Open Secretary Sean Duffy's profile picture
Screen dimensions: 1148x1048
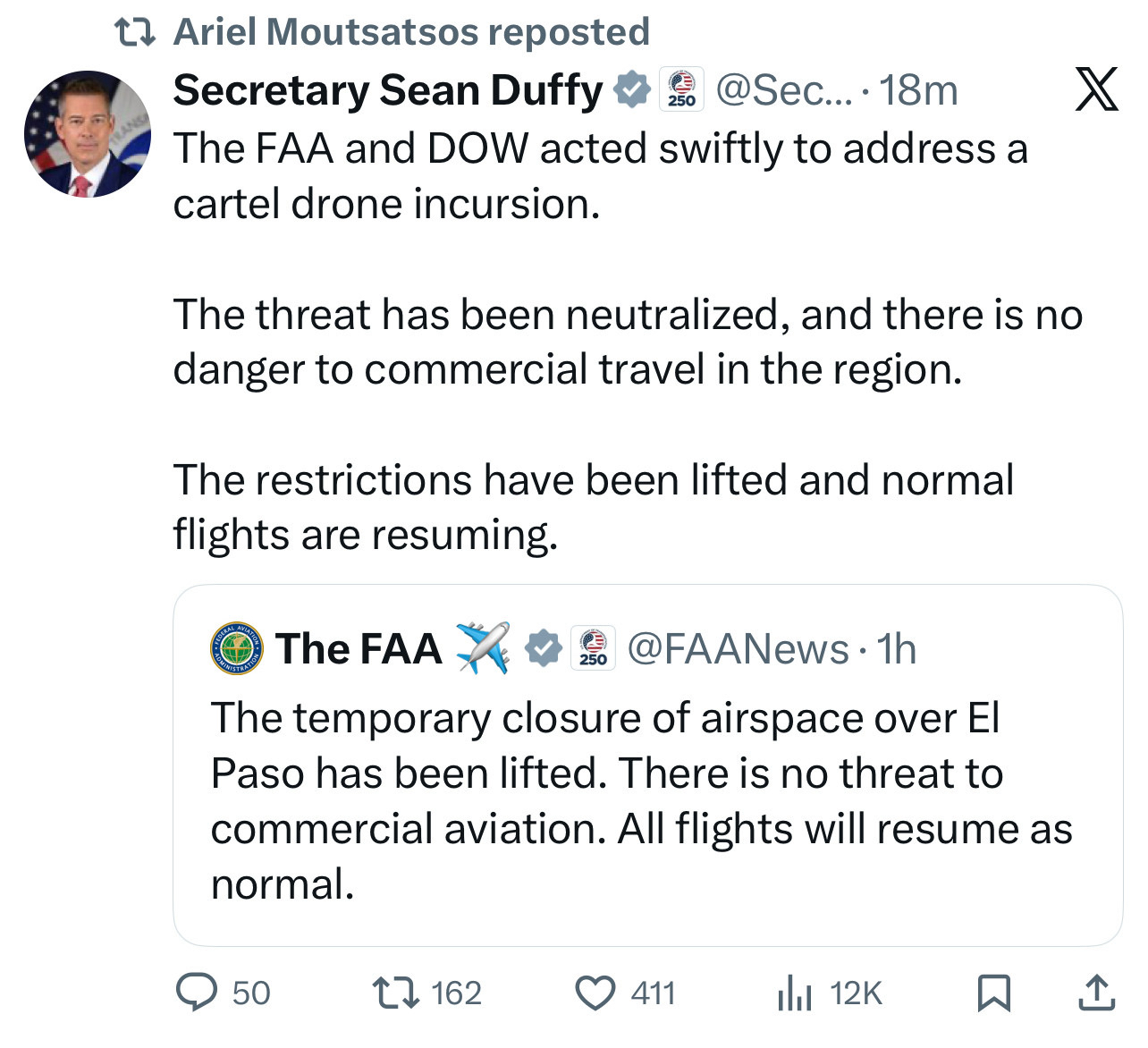tap(88, 134)
